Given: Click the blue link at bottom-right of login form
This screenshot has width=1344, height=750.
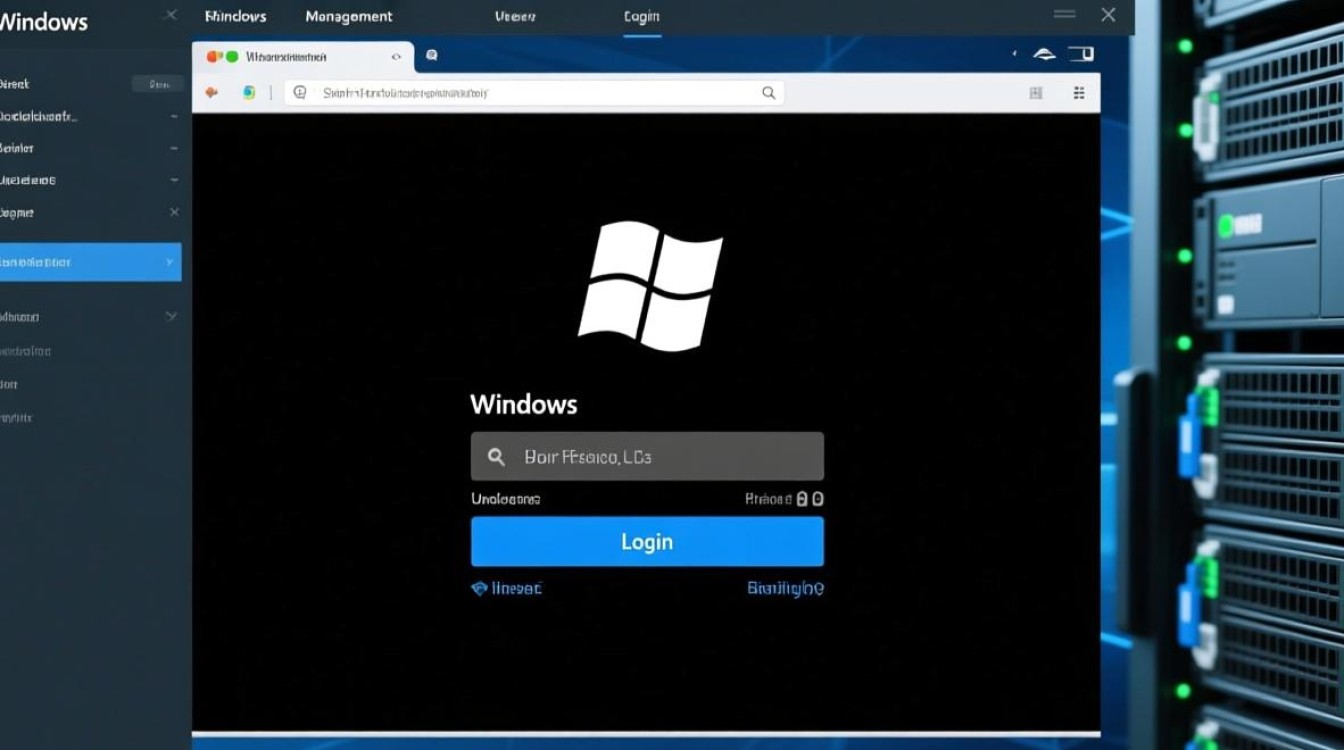Looking at the screenshot, I should click(x=785, y=589).
